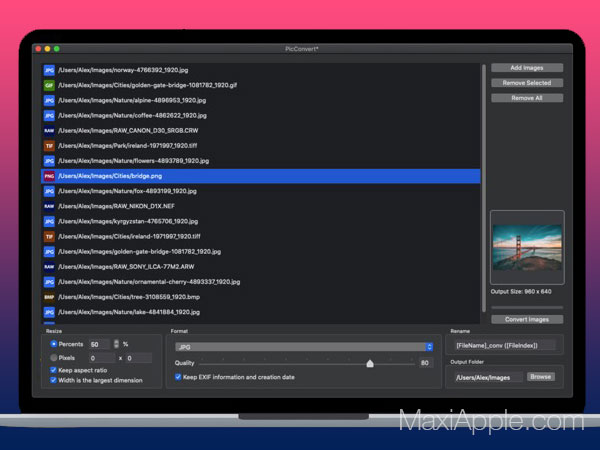This screenshot has height=450, width=600.
Task: Click the Rename pattern input field
Action: coord(504,345)
